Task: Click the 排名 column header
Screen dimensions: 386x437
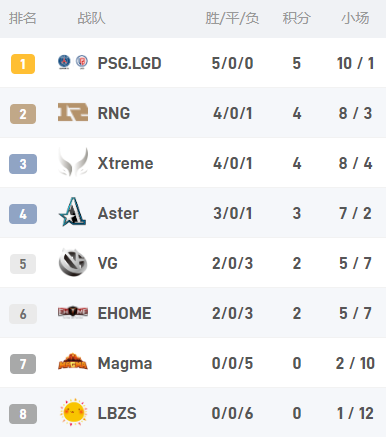Action: coord(23,18)
